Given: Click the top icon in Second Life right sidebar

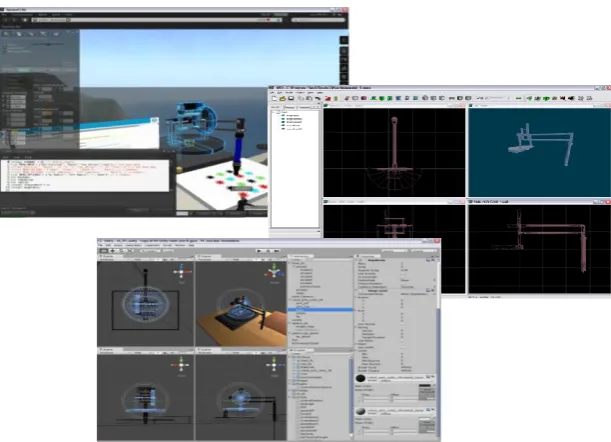Looking at the screenshot, I should (344, 40).
